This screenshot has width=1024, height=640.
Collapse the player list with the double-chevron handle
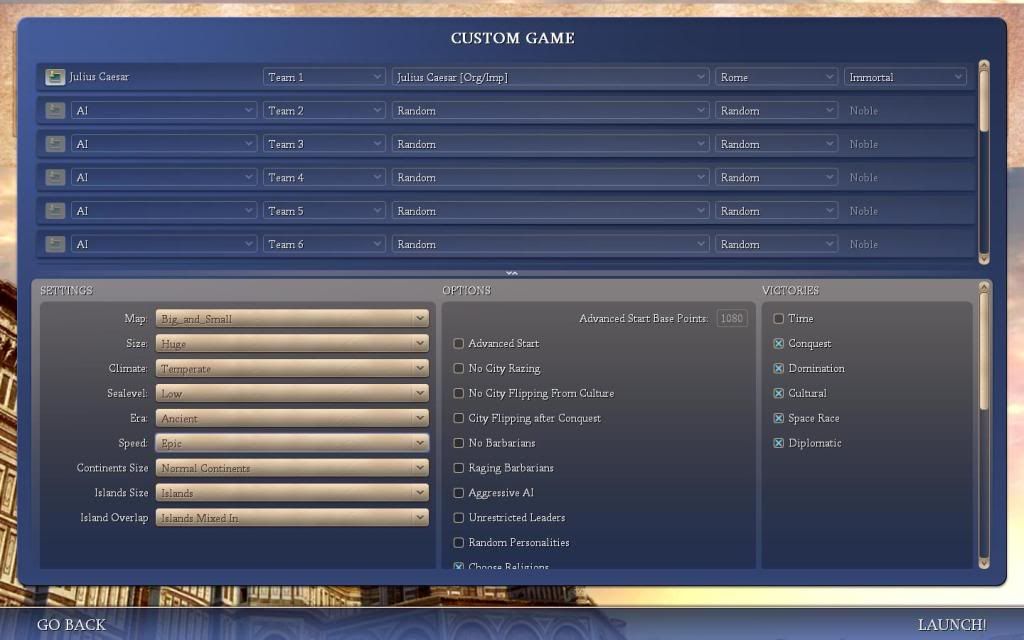coord(512,273)
